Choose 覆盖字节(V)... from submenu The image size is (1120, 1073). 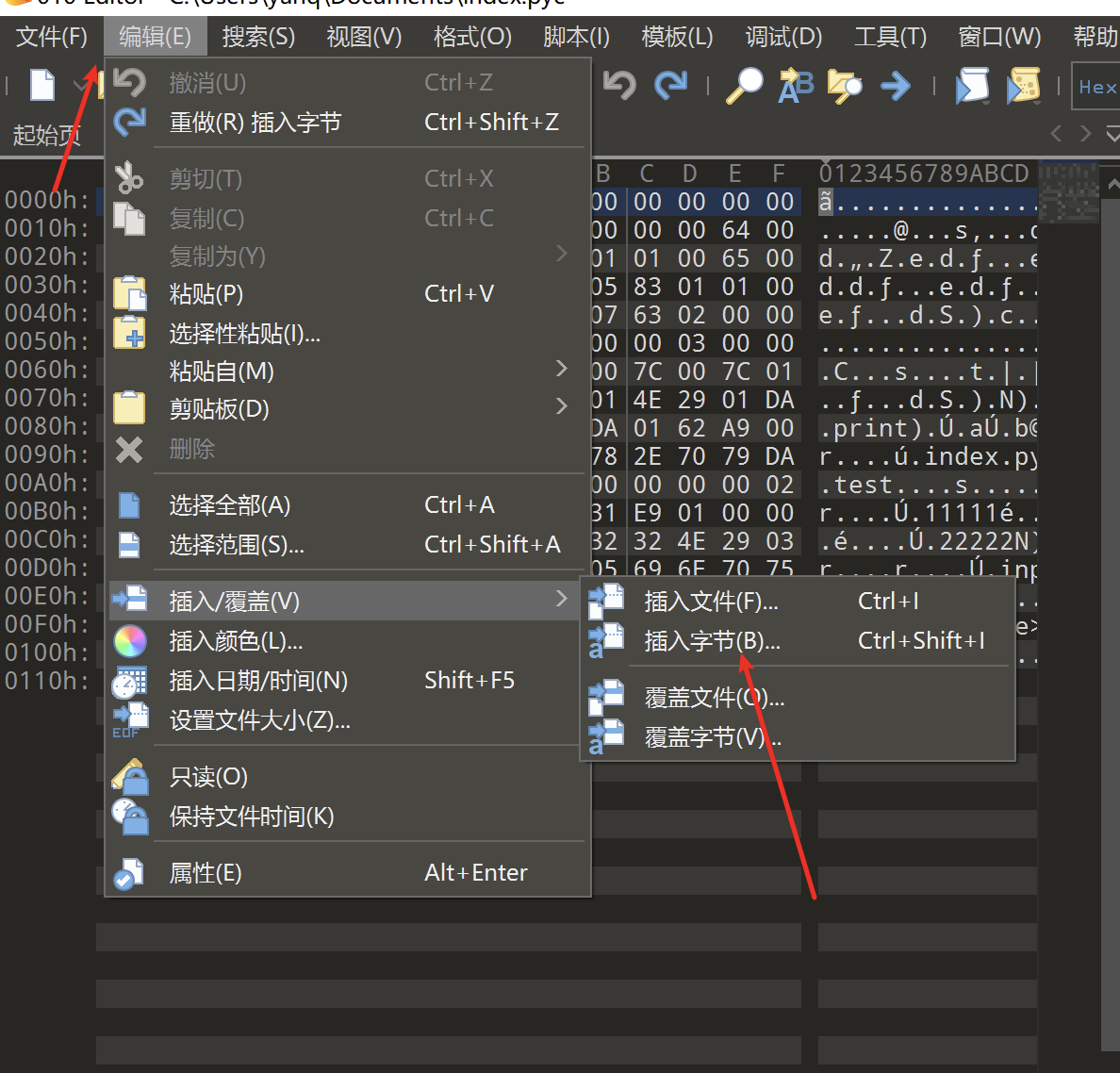(x=798, y=736)
